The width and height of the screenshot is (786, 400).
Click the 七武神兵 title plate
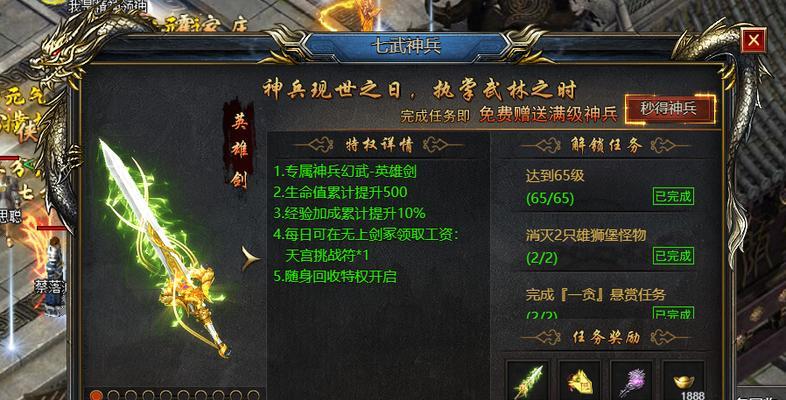point(406,46)
